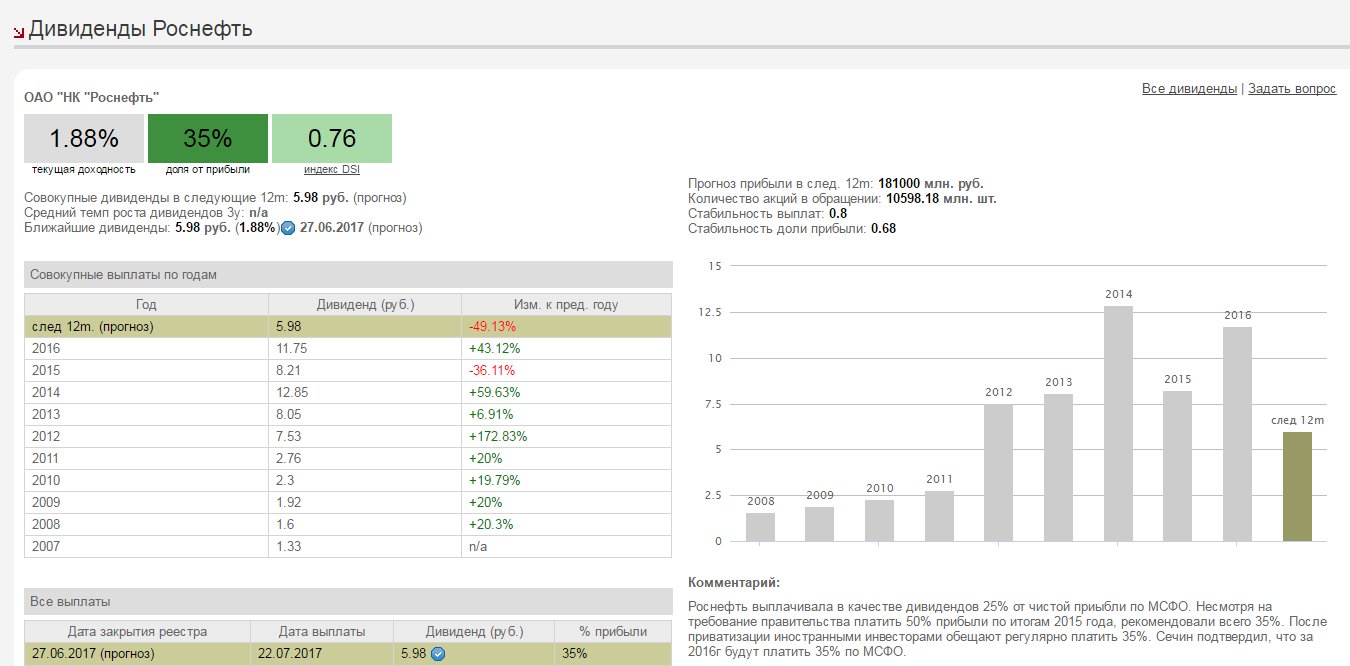Select the Изм. к пред. году column header

pos(566,304)
